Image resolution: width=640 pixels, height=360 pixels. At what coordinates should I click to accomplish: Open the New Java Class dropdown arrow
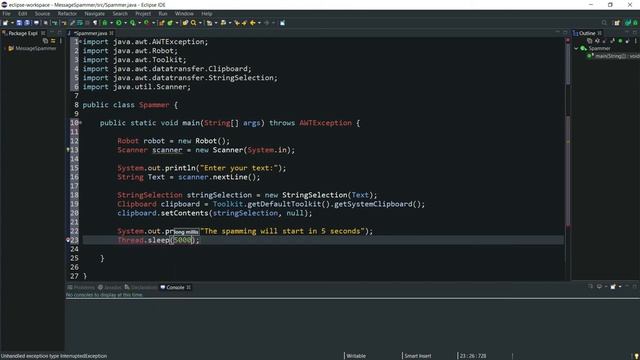pos(177,23)
